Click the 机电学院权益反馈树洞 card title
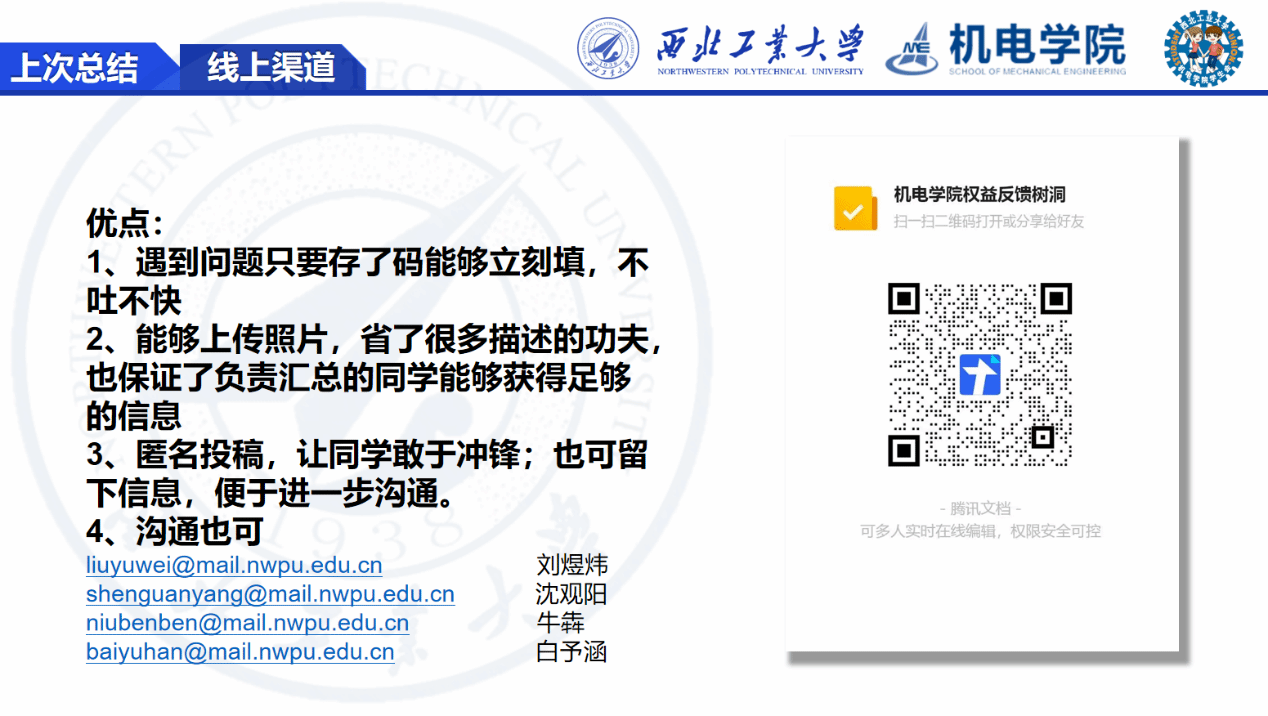This screenshot has width=1268, height=716. point(979,195)
